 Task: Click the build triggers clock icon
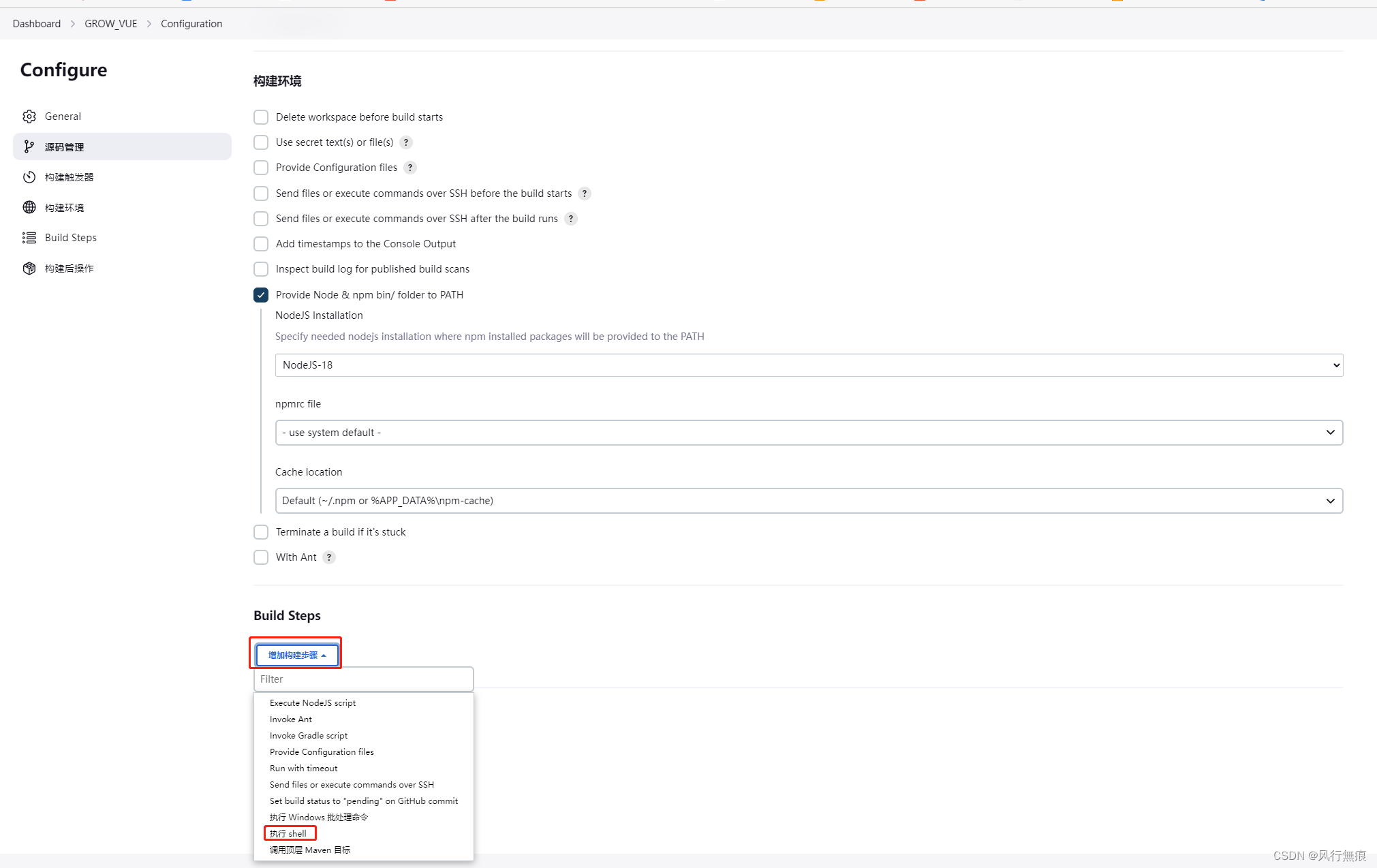[29, 177]
